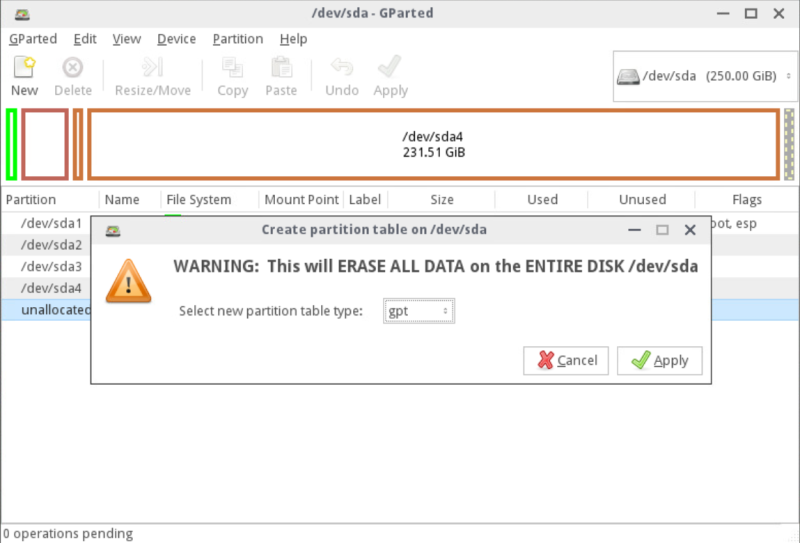Click the Paste partition toolbar icon
Screen dimensions: 800x543
pos(281,69)
